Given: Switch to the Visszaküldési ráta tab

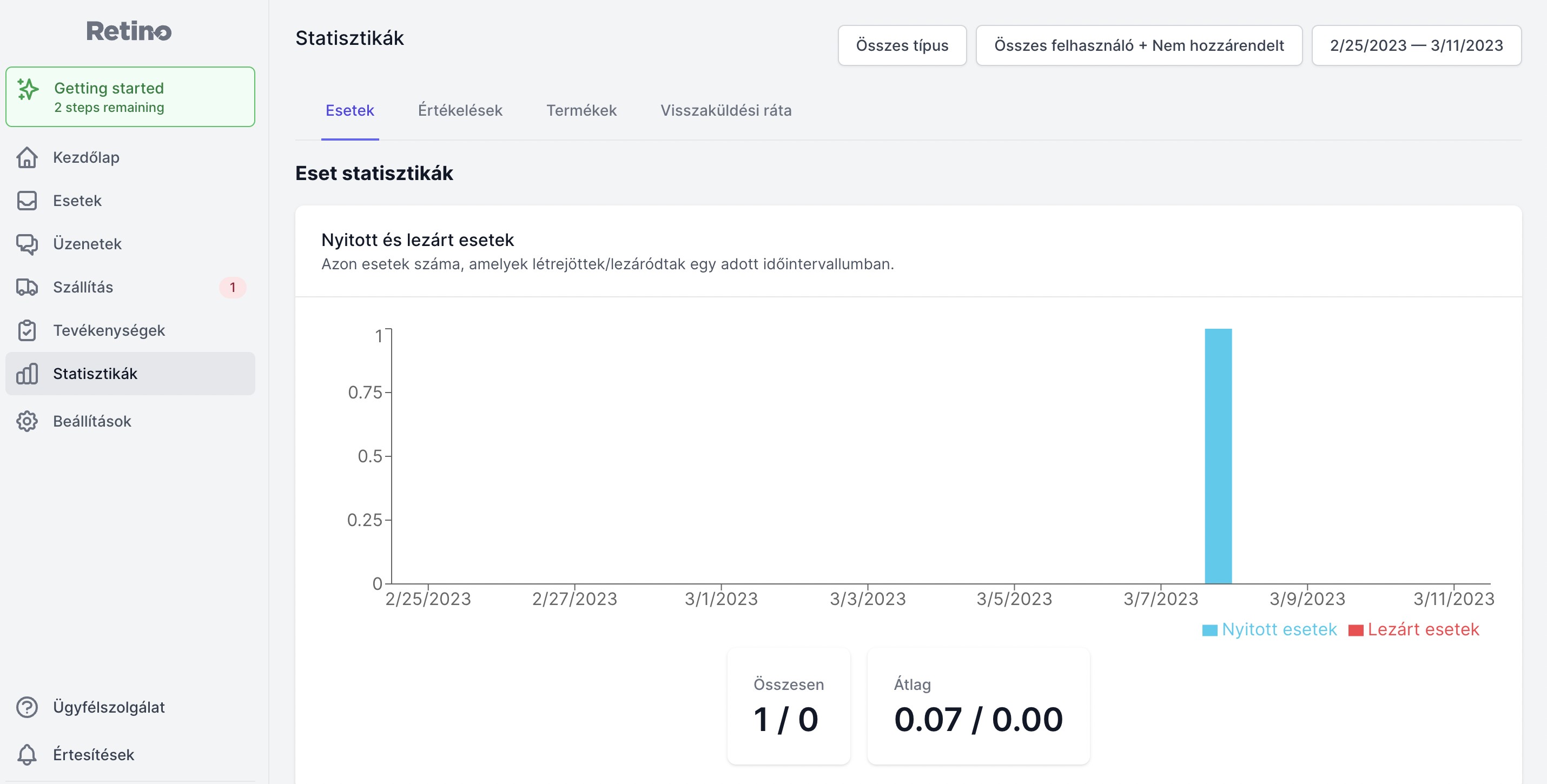Looking at the screenshot, I should click(725, 110).
